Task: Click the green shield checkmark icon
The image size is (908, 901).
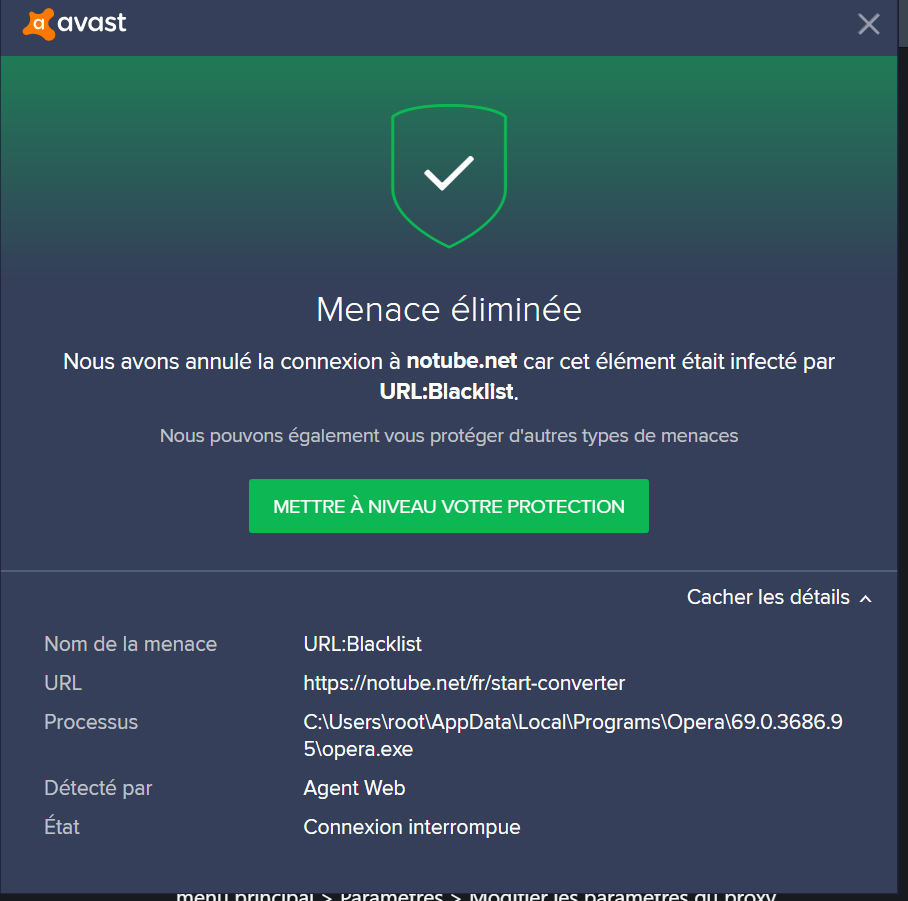Action: 449,175
